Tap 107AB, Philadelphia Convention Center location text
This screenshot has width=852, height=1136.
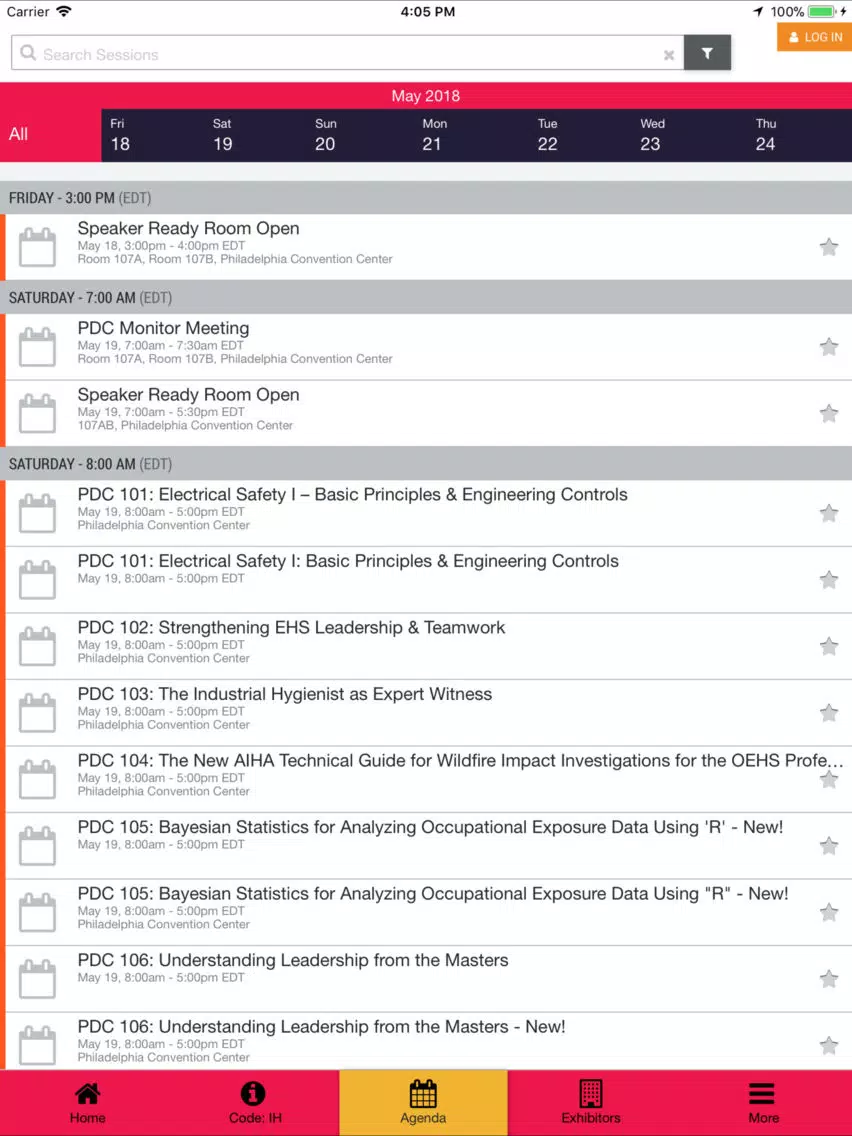point(185,426)
